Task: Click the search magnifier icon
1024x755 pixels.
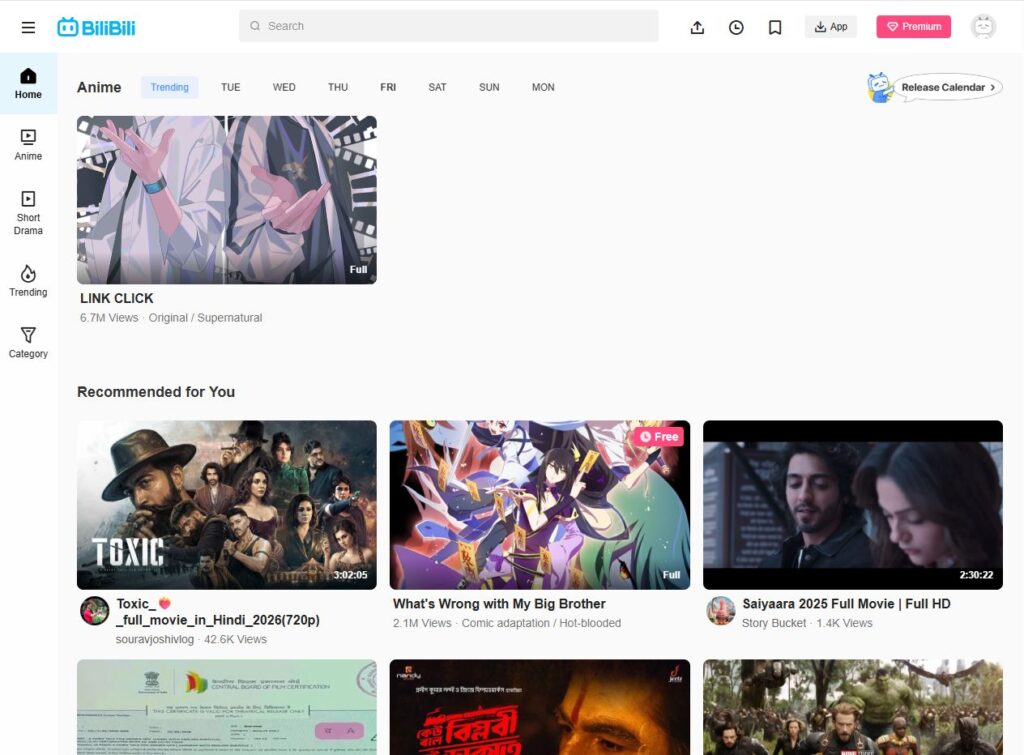Action: pos(255,26)
